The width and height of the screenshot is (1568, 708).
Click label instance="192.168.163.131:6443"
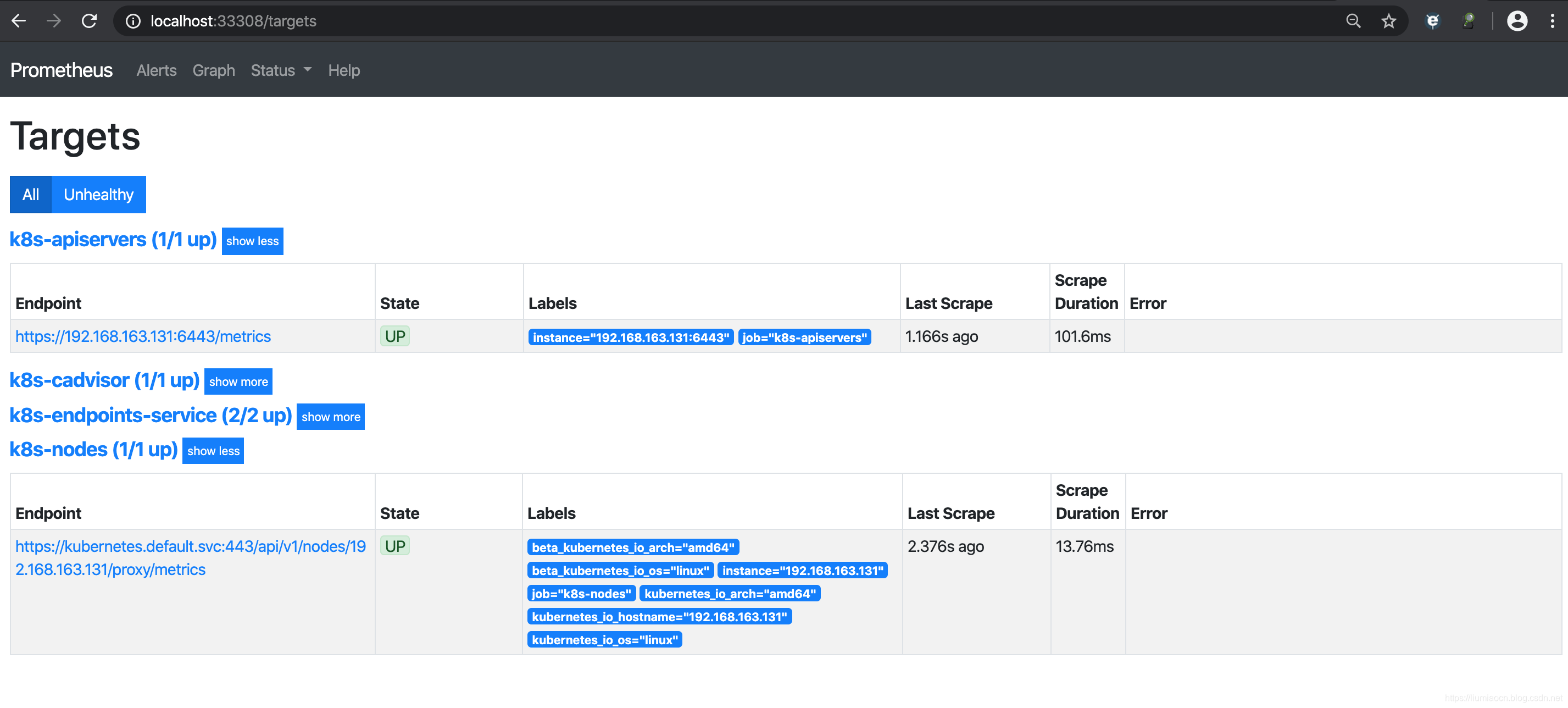pos(631,338)
